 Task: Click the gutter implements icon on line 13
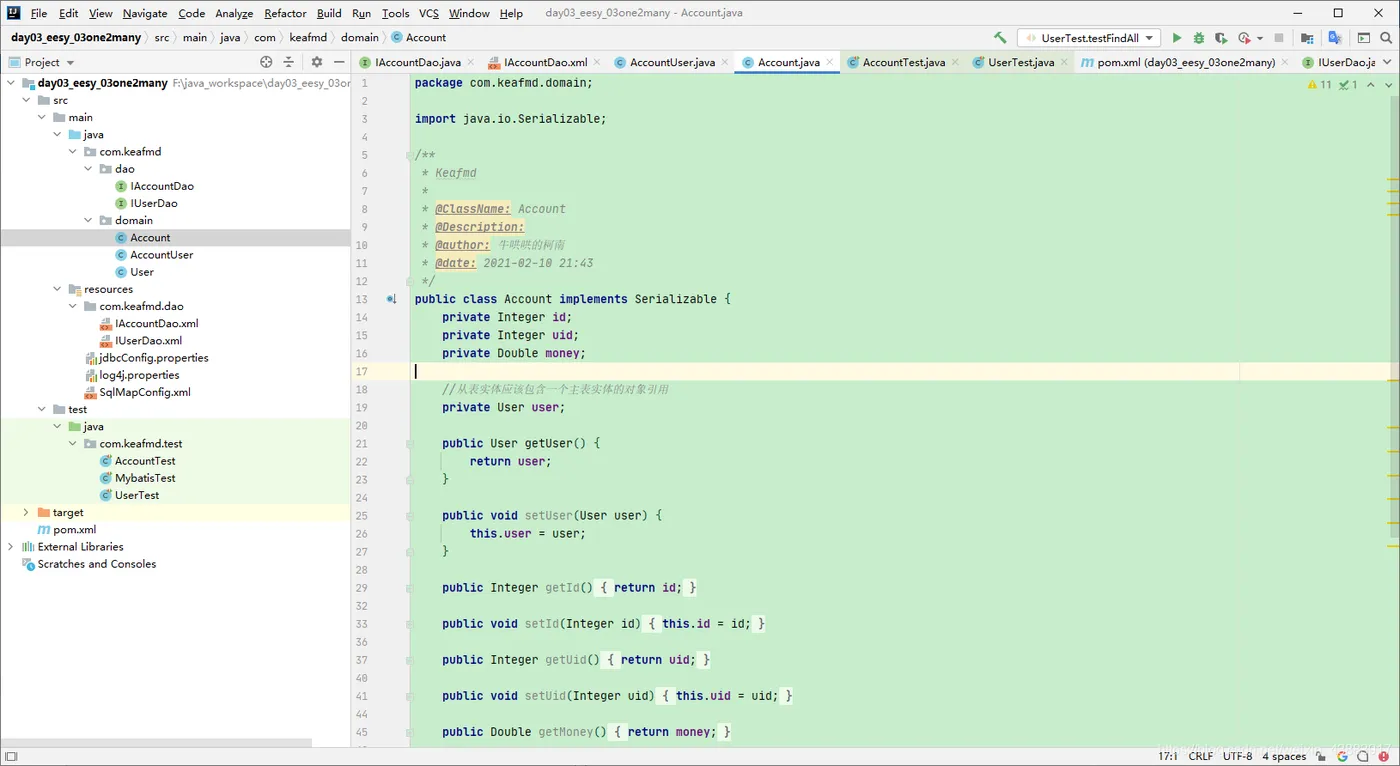[x=391, y=299]
